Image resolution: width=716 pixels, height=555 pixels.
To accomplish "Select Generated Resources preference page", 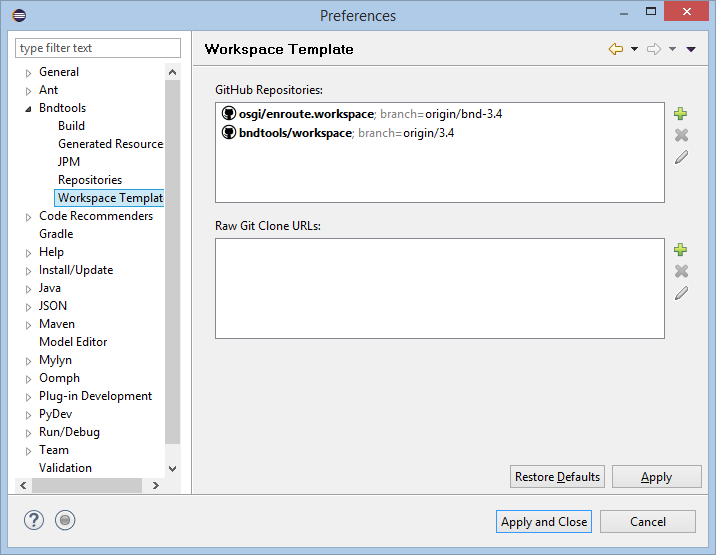I will [111, 144].
